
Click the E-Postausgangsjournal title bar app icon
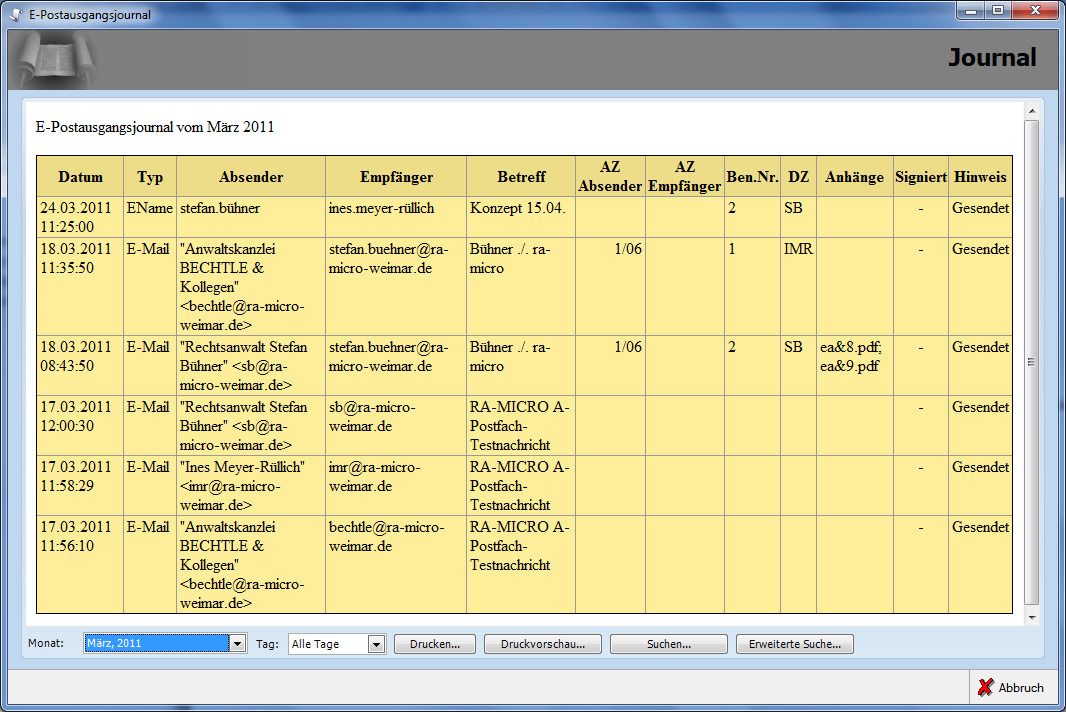coord(16,15)
